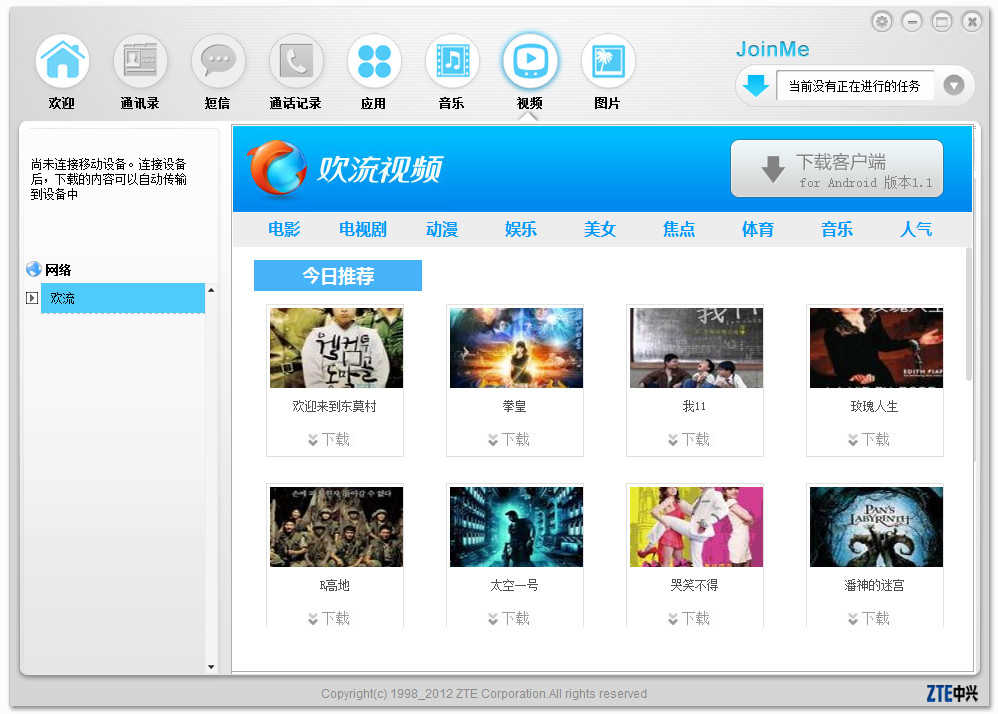
Task: Click the 太空一号 movie title
Action: click(514, 585)
